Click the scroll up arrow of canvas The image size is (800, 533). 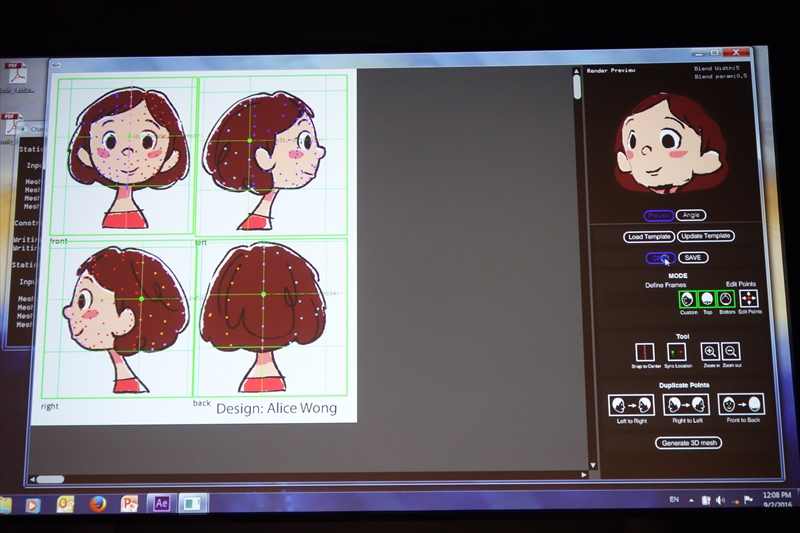coord(577,71)
